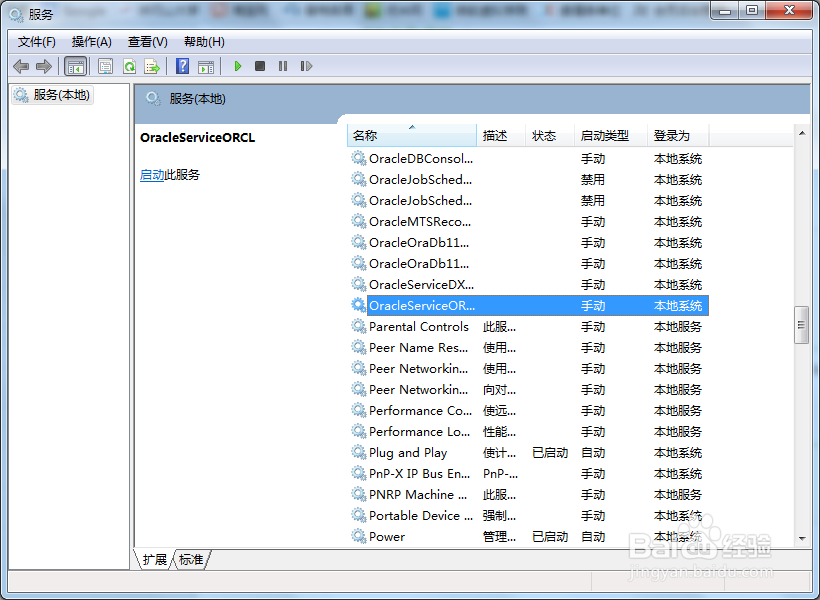
Task: Go forward with the toolbar forward arrow
Action: [44, 66]
